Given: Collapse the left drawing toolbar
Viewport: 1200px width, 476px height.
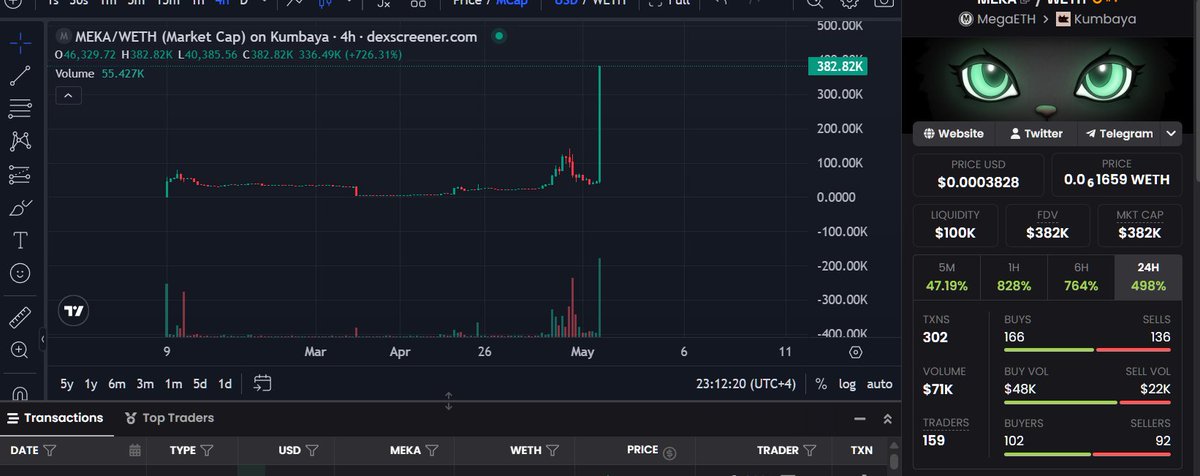Looking at the screenshot, I should [x=43, y=341].
